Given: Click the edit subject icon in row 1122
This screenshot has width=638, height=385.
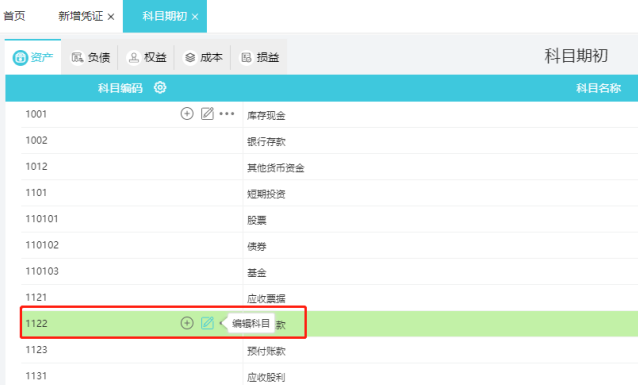Looking at the screenshot, I should [207, 323].
